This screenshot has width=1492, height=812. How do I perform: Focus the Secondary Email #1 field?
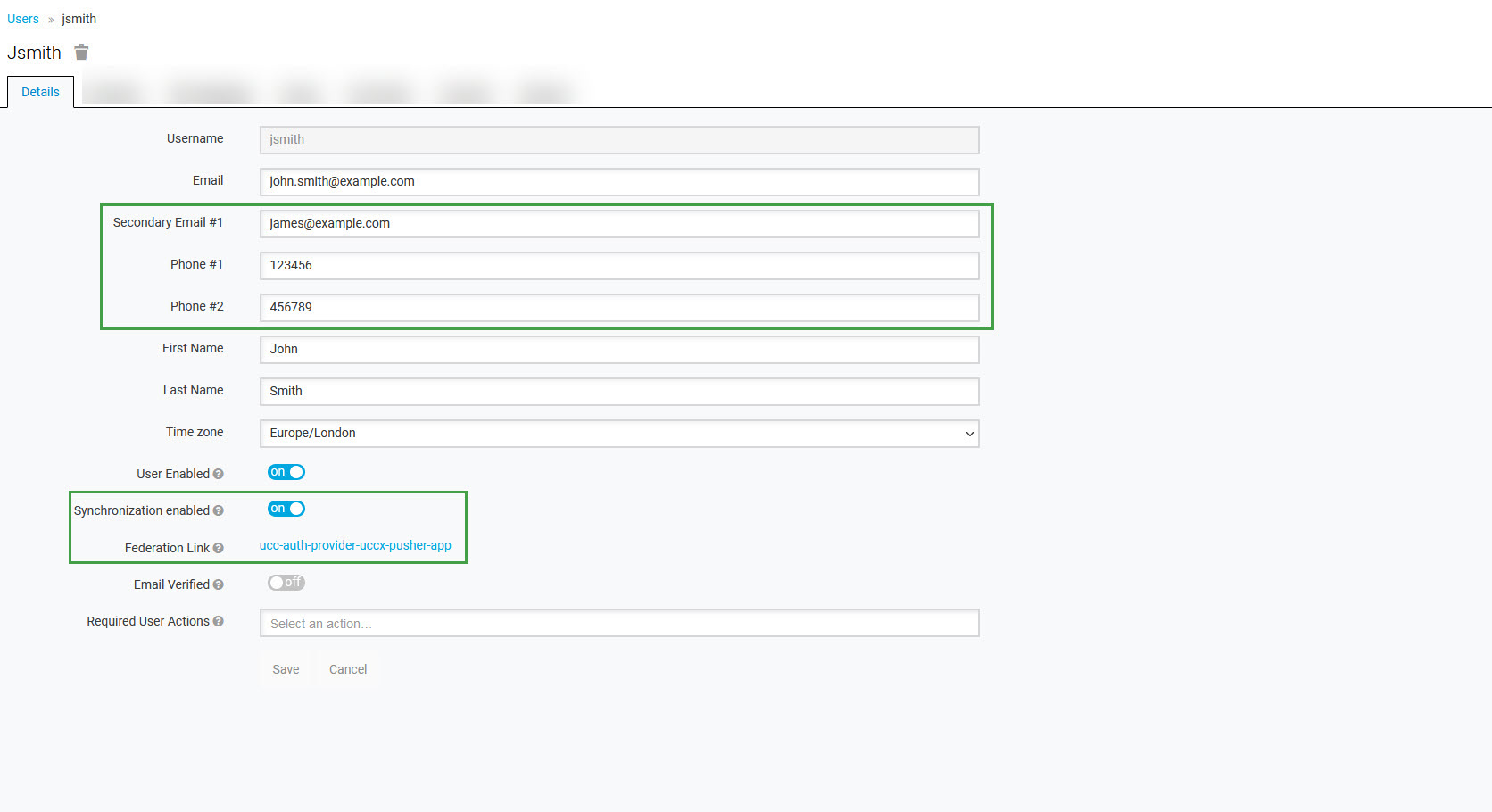coord(618,224)
